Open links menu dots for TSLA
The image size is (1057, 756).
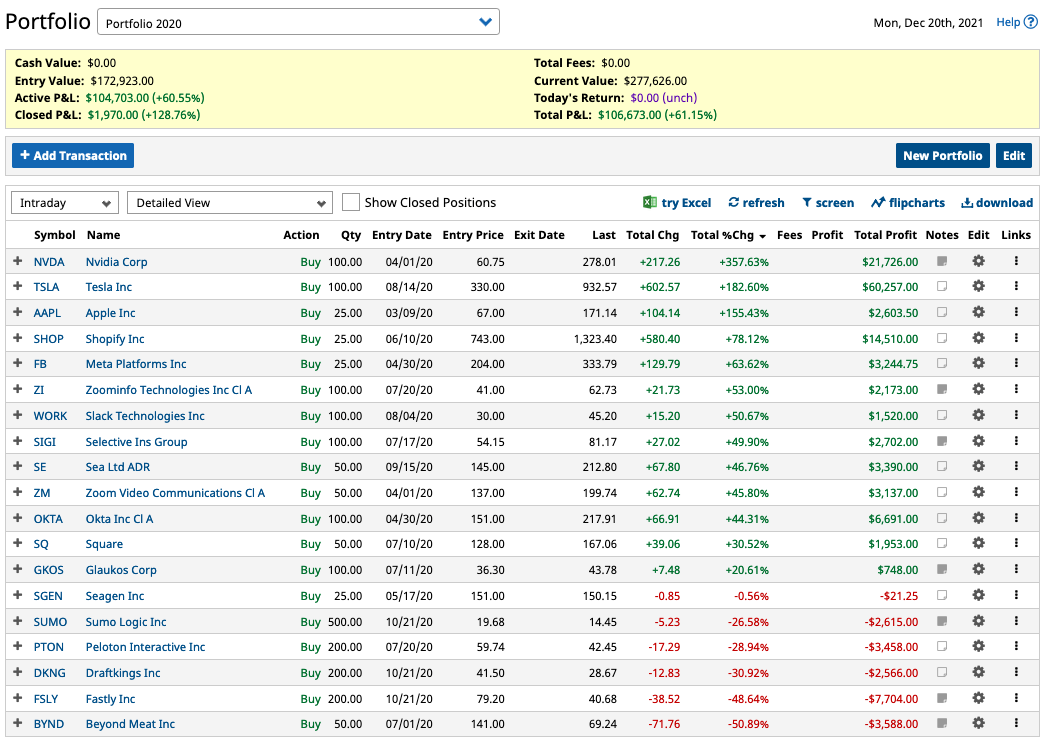[1016, 286]
